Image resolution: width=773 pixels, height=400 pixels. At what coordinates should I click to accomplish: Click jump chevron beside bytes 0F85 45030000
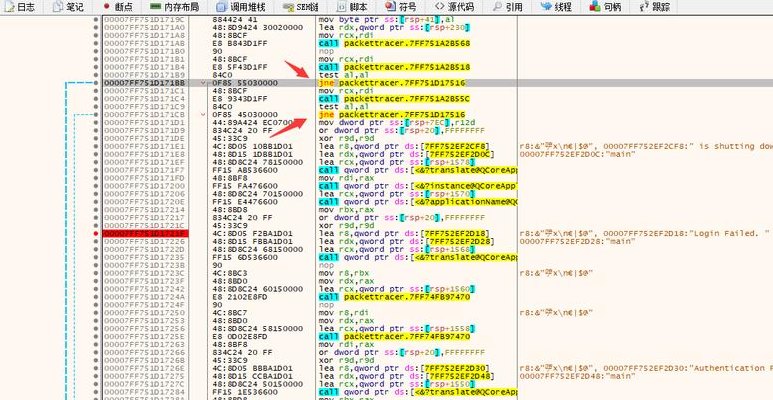coord(204,114)
